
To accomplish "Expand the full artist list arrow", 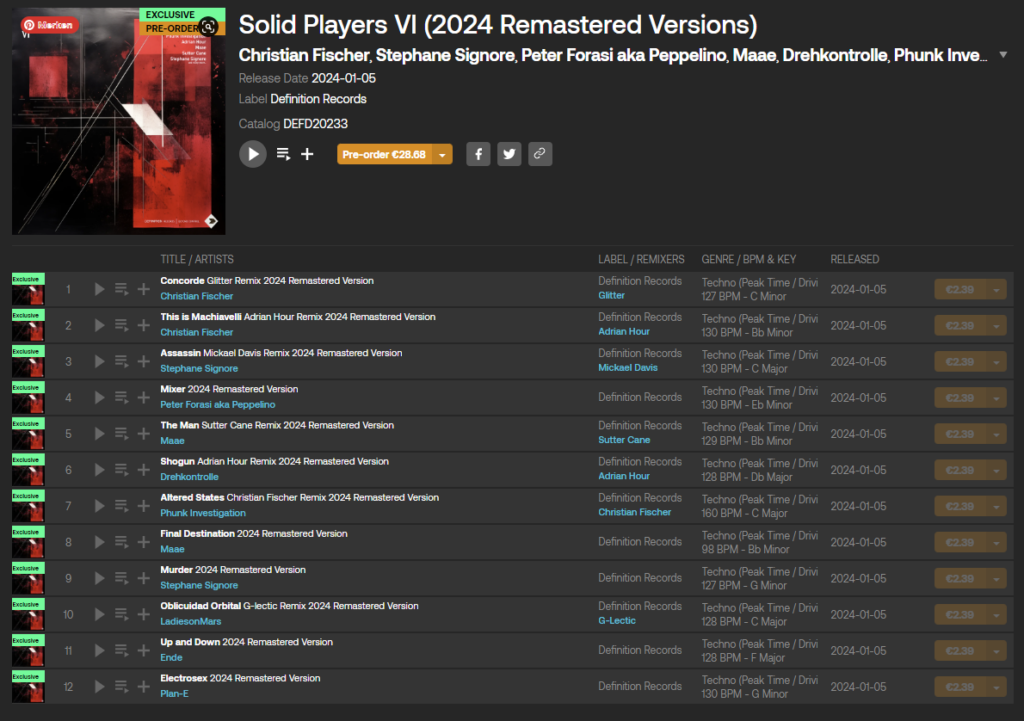I will [x=1003, y=55].
